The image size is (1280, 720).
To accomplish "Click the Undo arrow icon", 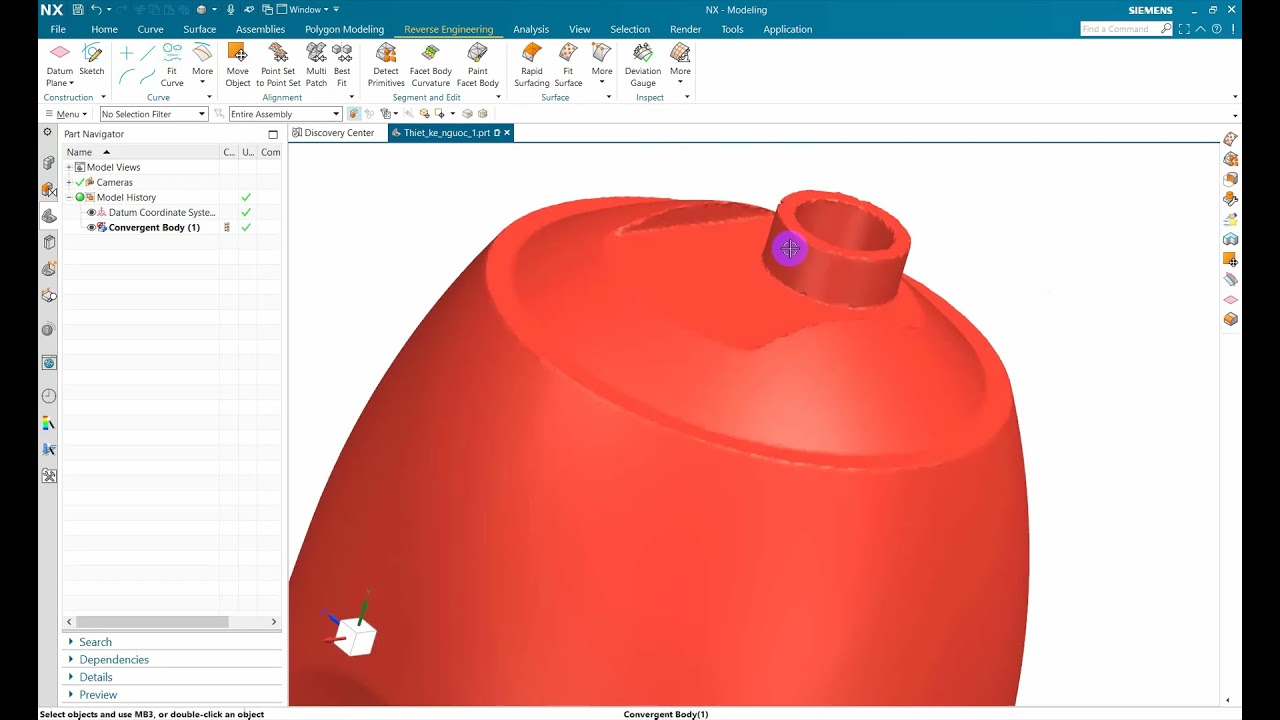I will (x=96, y=10).
